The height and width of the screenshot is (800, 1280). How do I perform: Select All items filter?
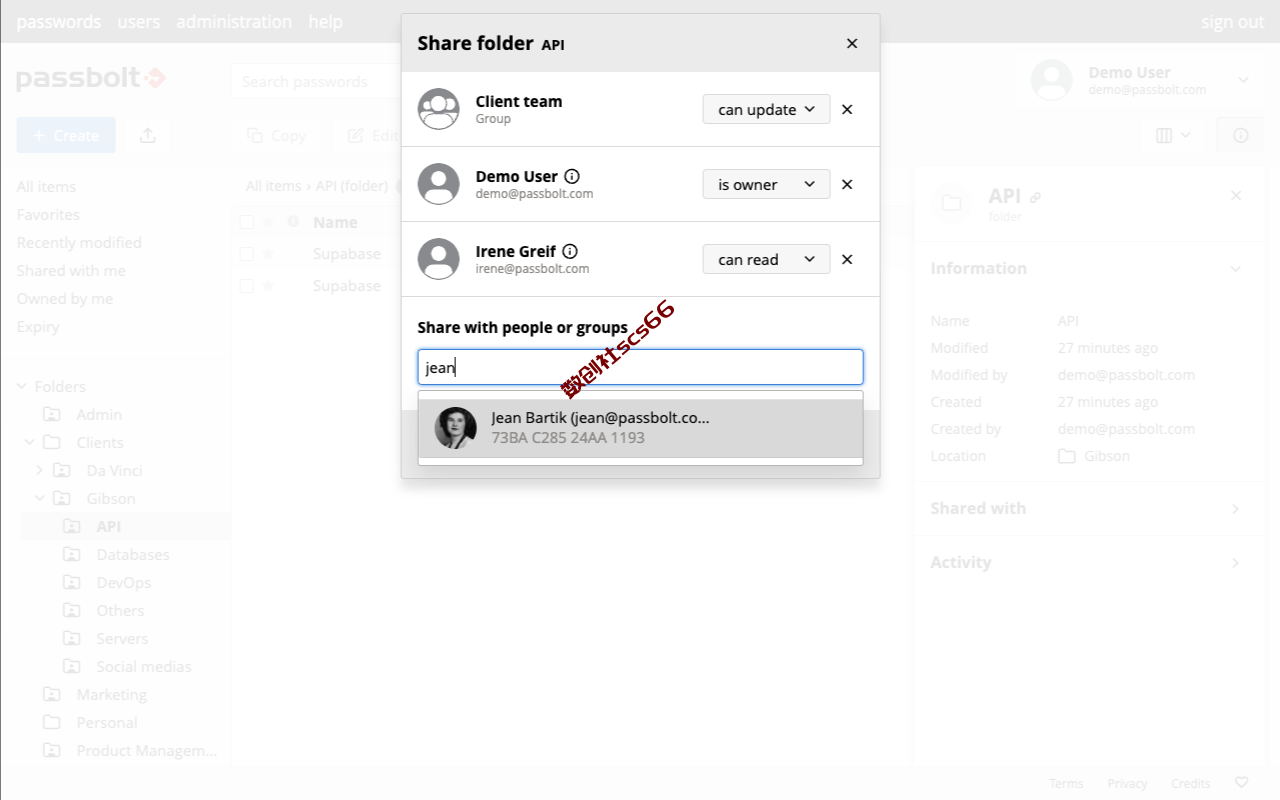(46, 186)
